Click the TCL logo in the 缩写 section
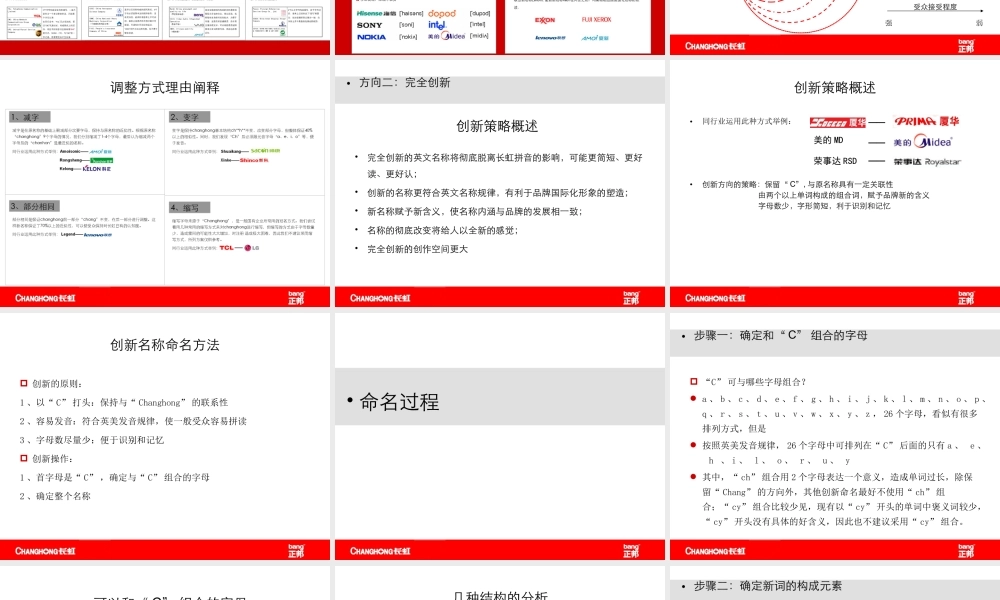1000x600 pixels. (x=228, y=248)
